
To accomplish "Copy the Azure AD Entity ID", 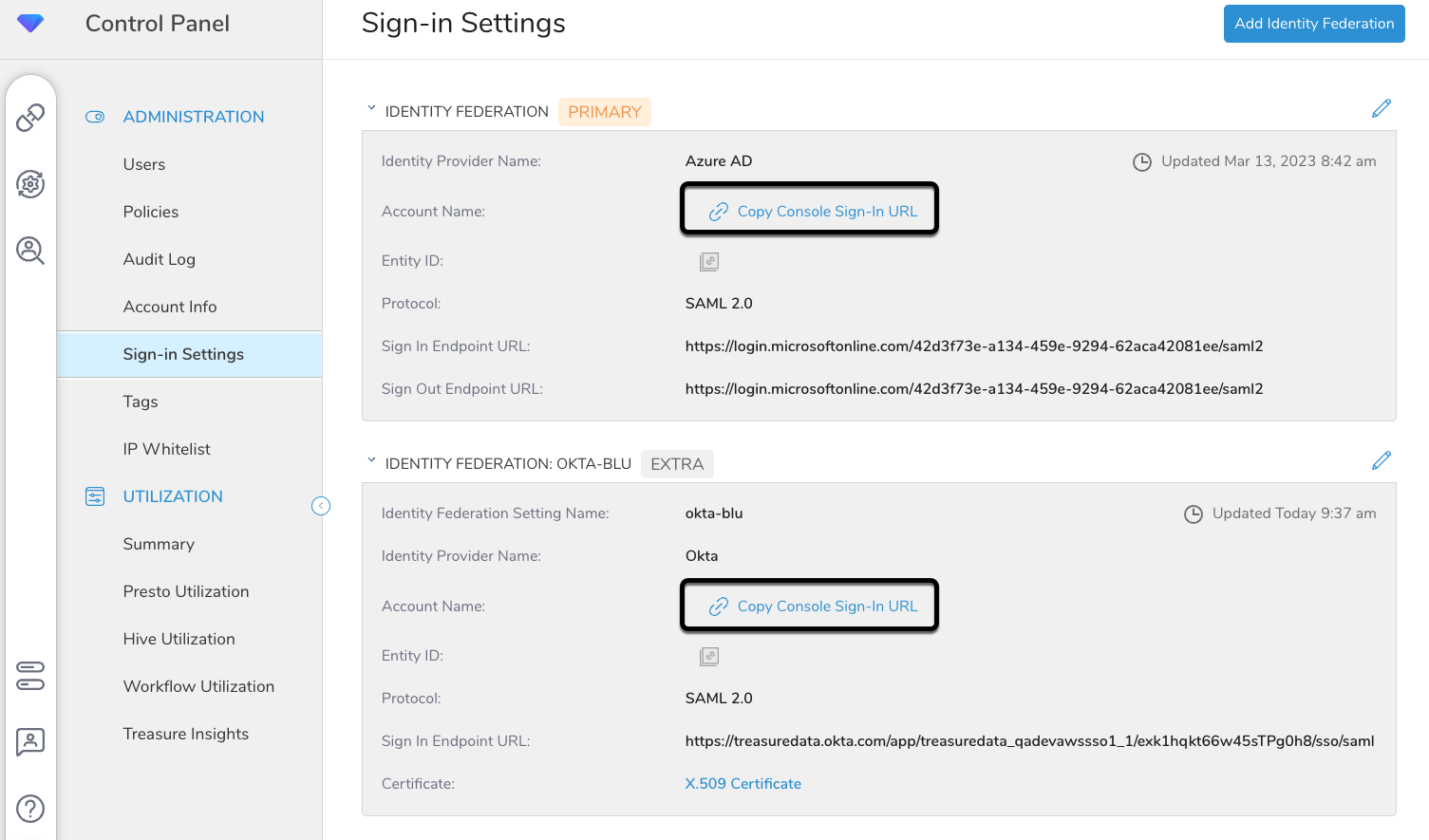I will click(709, 261).
